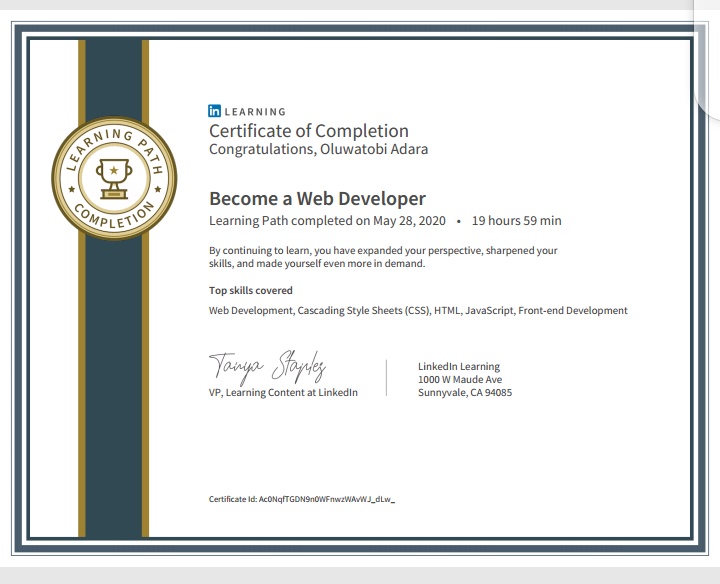Select the 'LEARNING' wordmark beside the logo
The image size is (720, 584).
[255, 112]
